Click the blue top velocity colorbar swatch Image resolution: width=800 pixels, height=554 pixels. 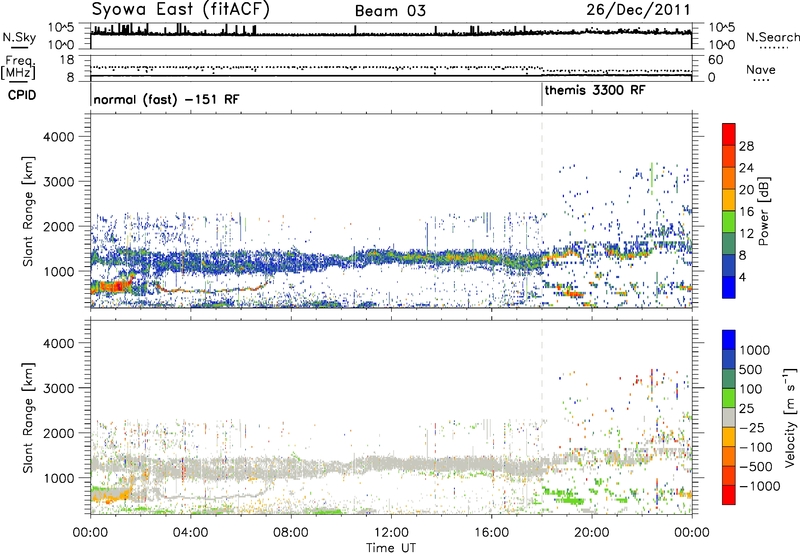(x=729, y=340)
